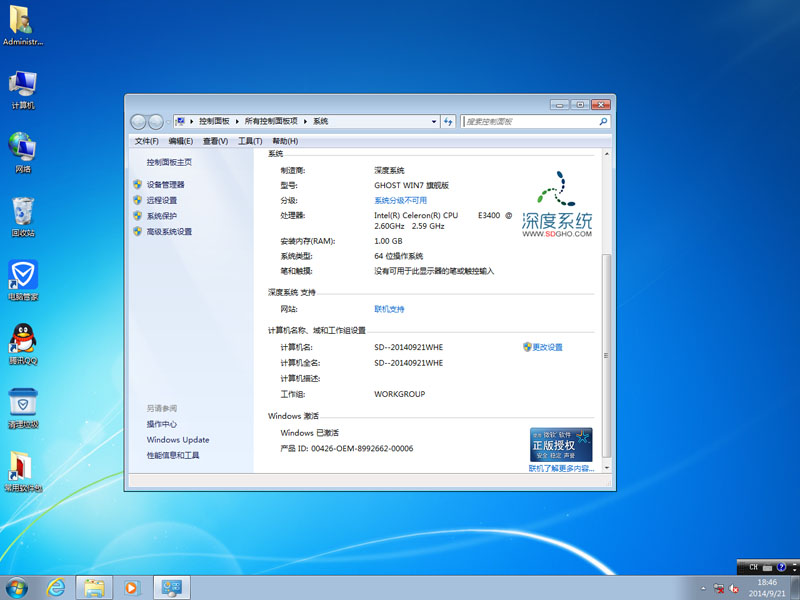The image size is (800, 600).
Task: Click the show desktop button
Action: [795, 588]
